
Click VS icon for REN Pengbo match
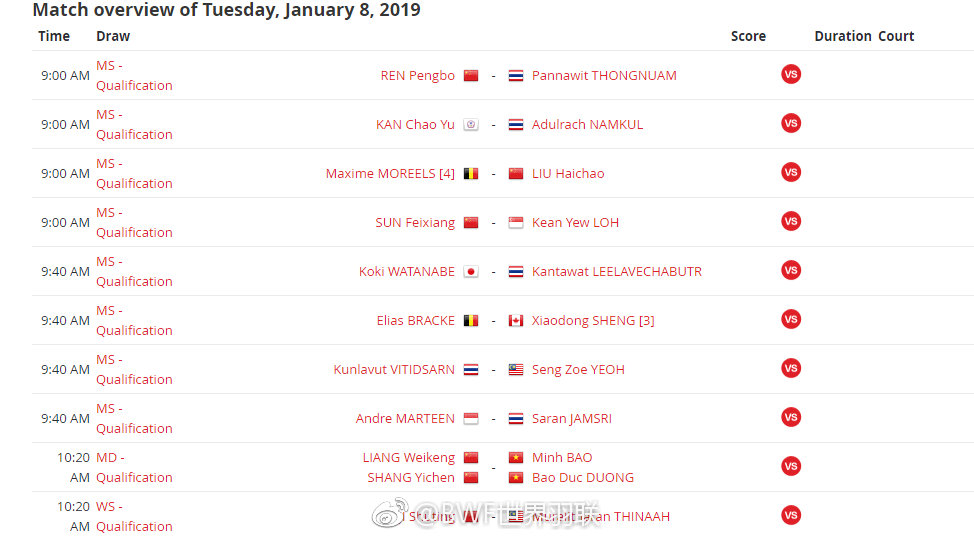pyautogui.click(x=791, y=75)
